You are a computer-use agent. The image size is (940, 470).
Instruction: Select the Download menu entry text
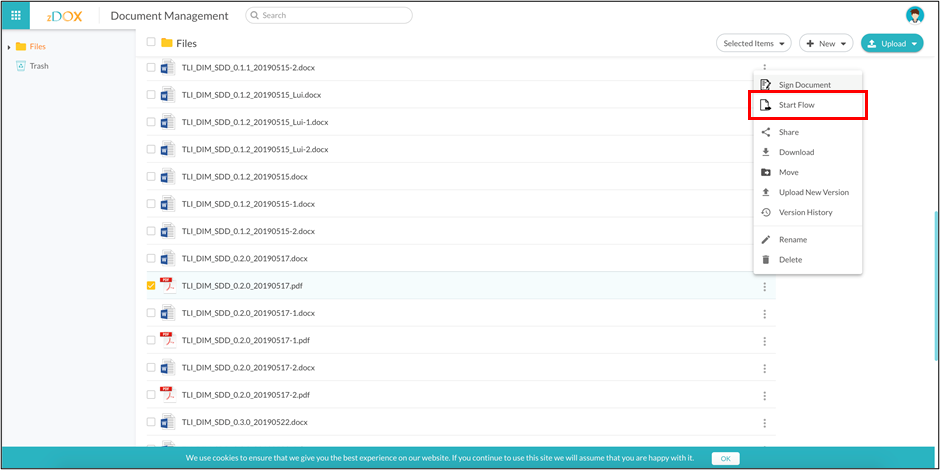tap(796, 152)
